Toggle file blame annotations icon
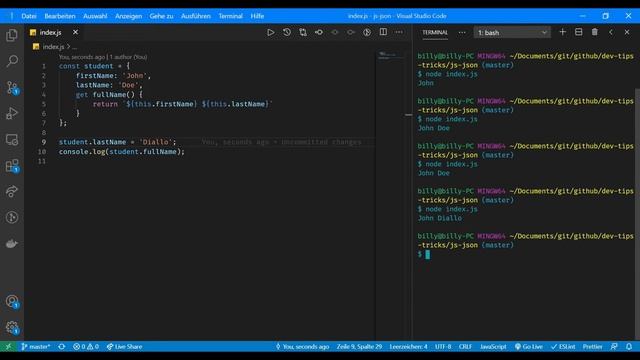Screen dimensions: 640x360 click(x=367, y=32)
